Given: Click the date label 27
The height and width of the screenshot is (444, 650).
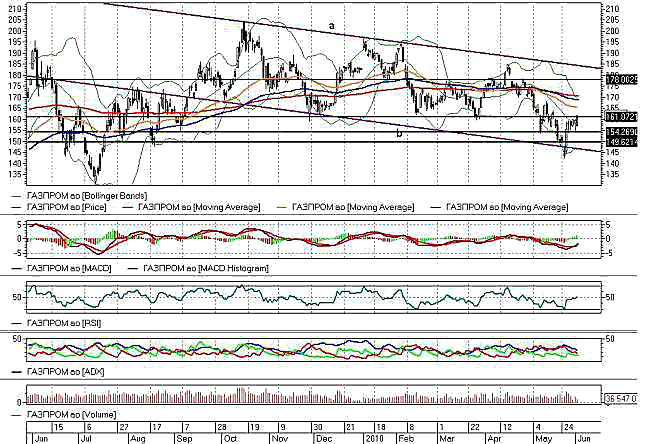Looking at the screenshot, I should pos(124,427).
